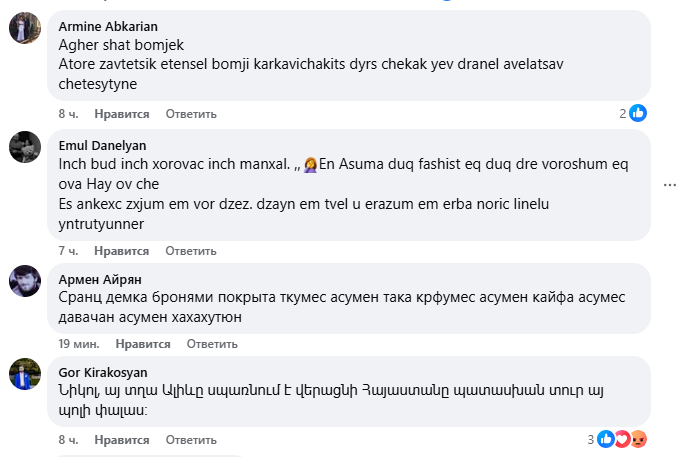
Task: Click the heart reaction icon on Gor's comment
Action: pos(623,439)
